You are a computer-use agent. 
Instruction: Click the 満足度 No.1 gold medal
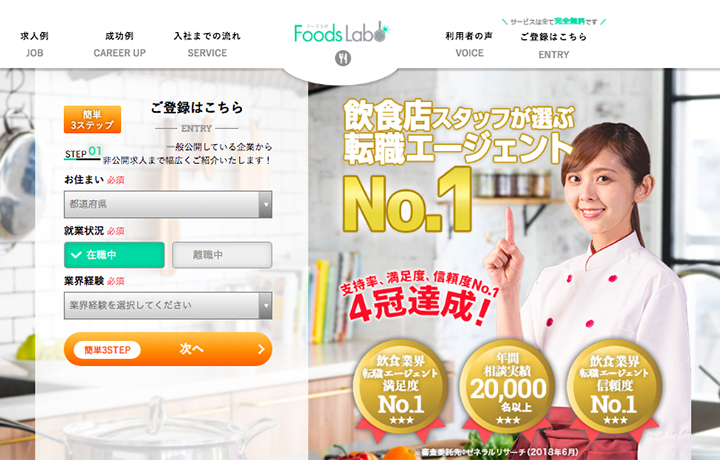[x=400, y=388]
